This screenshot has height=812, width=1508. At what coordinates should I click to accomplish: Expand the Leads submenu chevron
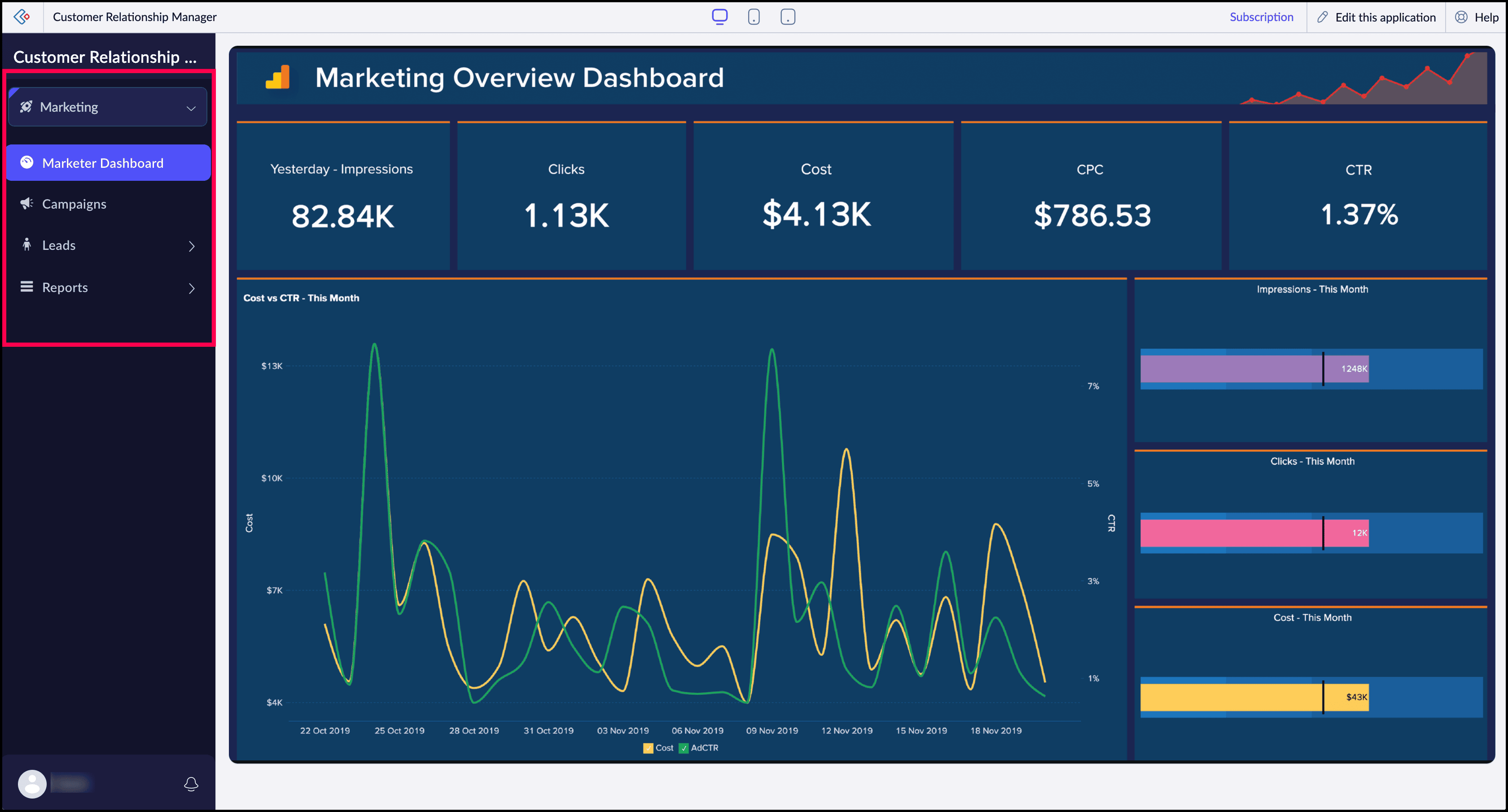point(192,246)
